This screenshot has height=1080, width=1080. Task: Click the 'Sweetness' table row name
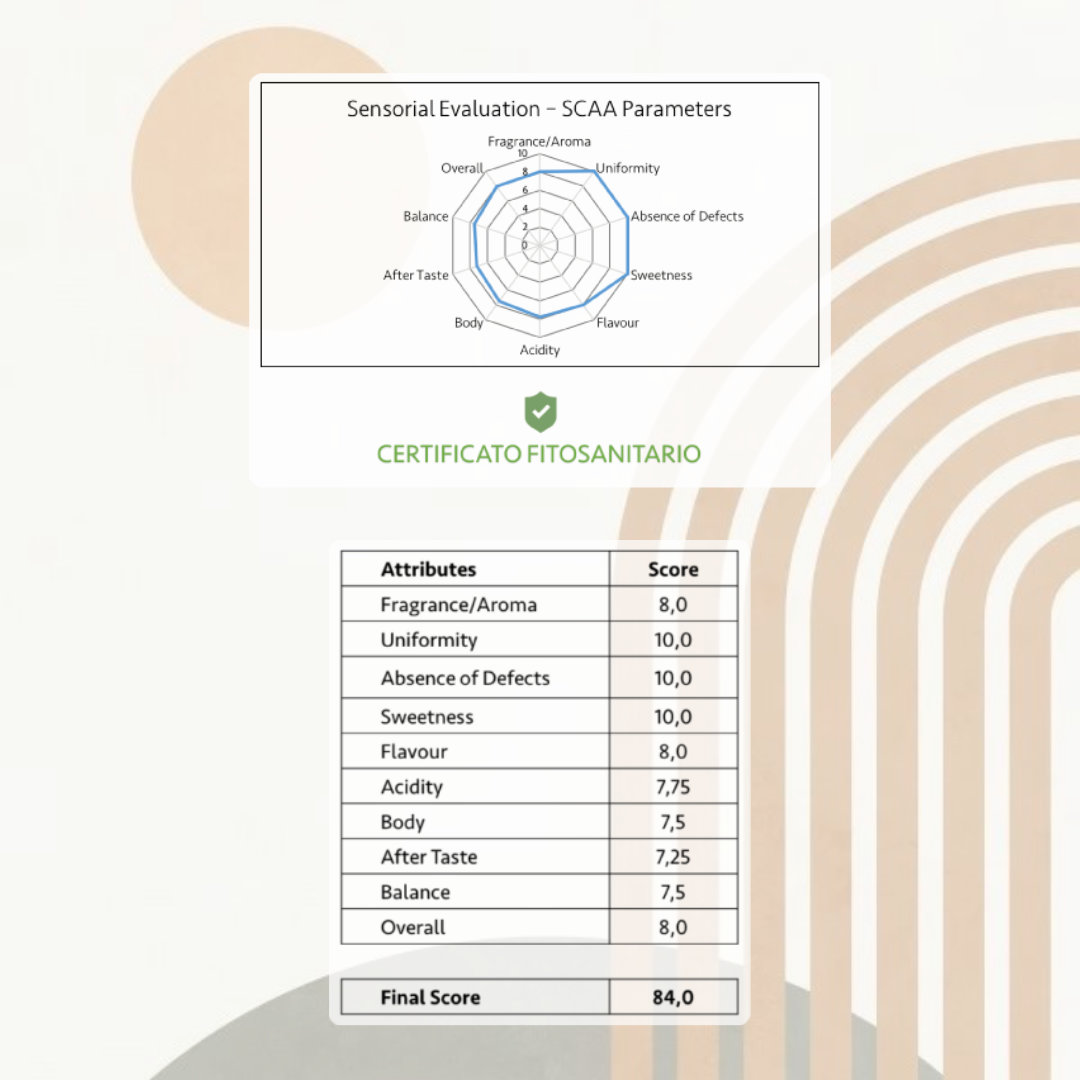pyautogui.click(x=427, y=717)
